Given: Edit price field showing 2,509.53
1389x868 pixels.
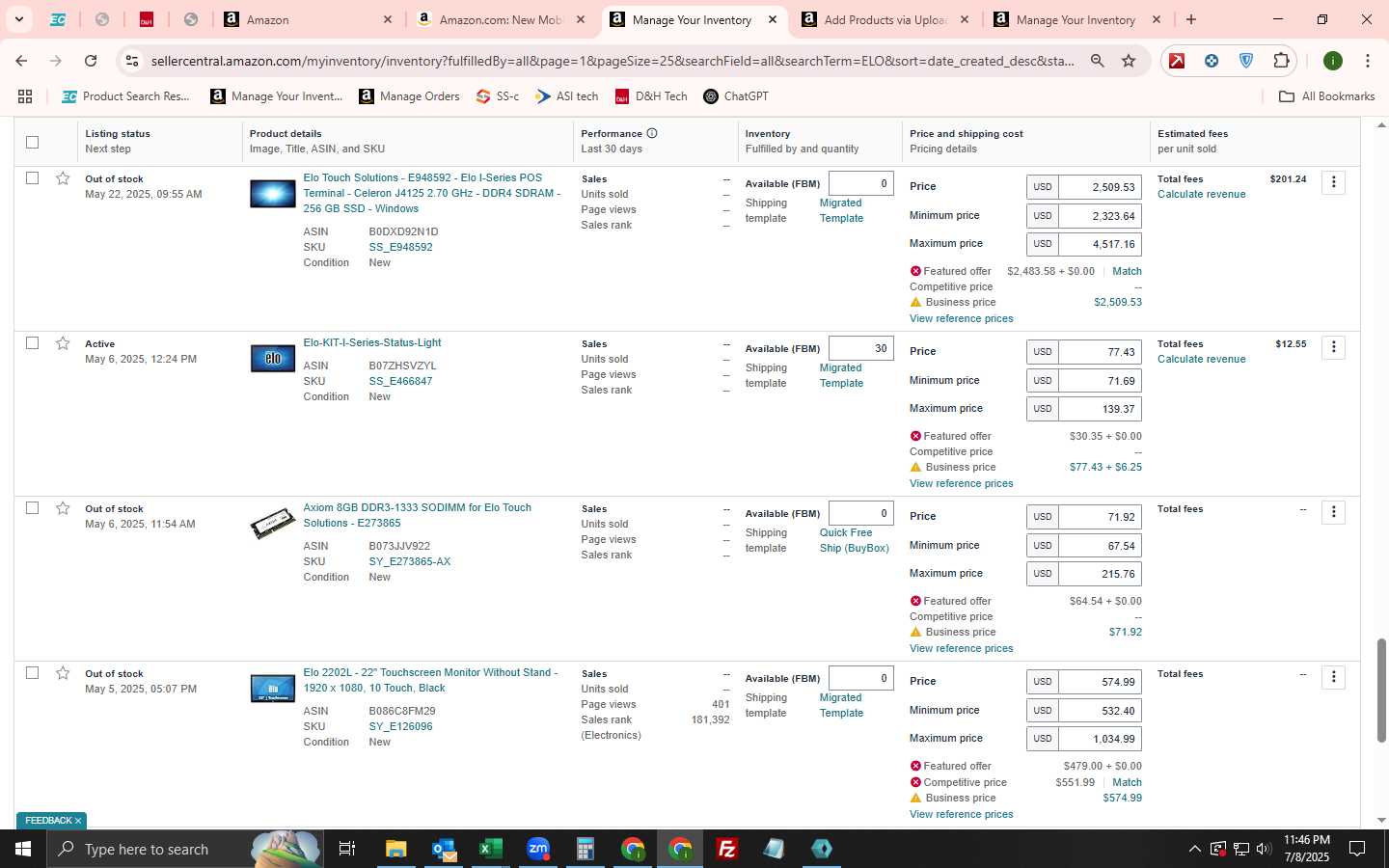Looking at the screenshot, I should point(1100,187).
